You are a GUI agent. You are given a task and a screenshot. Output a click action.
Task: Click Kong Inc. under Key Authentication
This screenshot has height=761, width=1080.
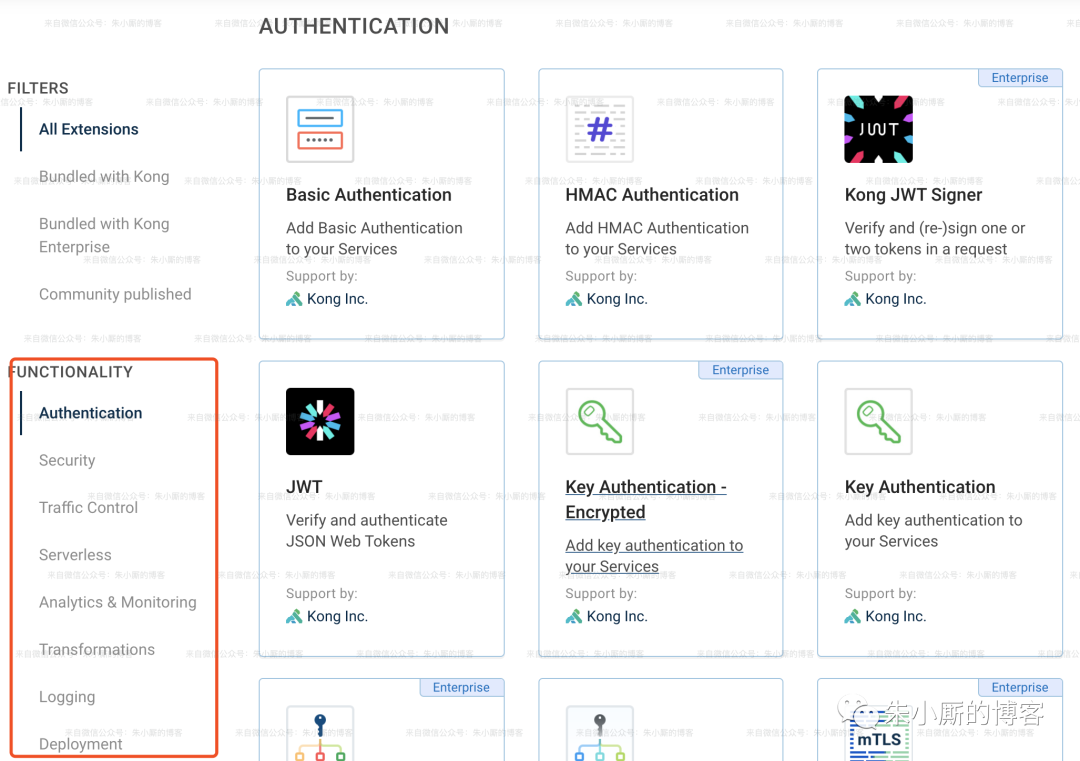(x=895, y=616)
